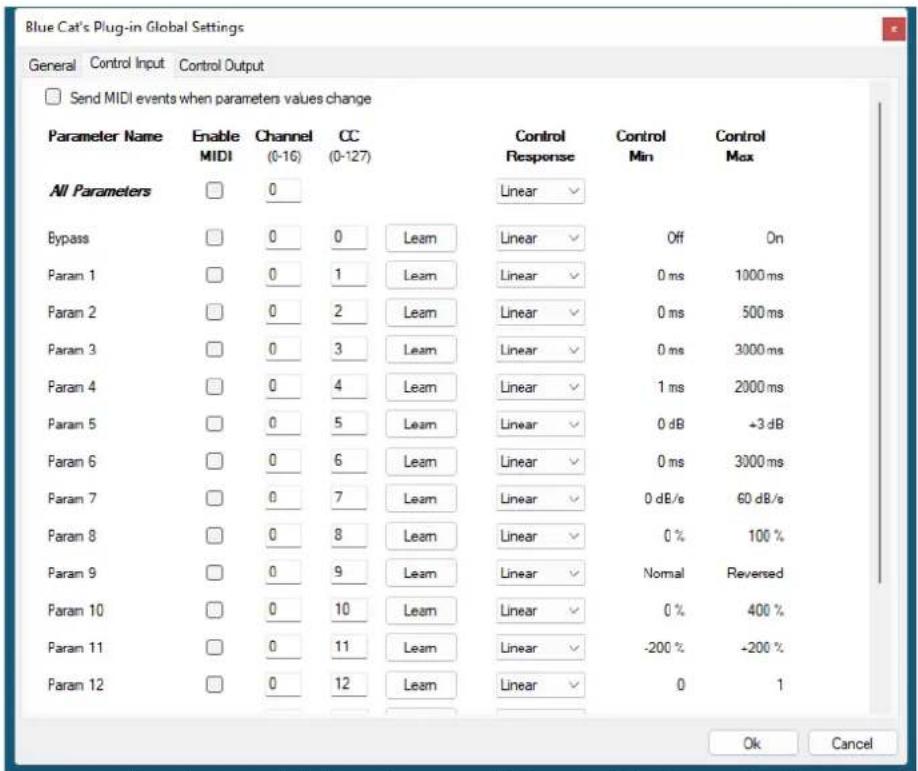Start MIDI Learn for Param 1

pos(420,275)
